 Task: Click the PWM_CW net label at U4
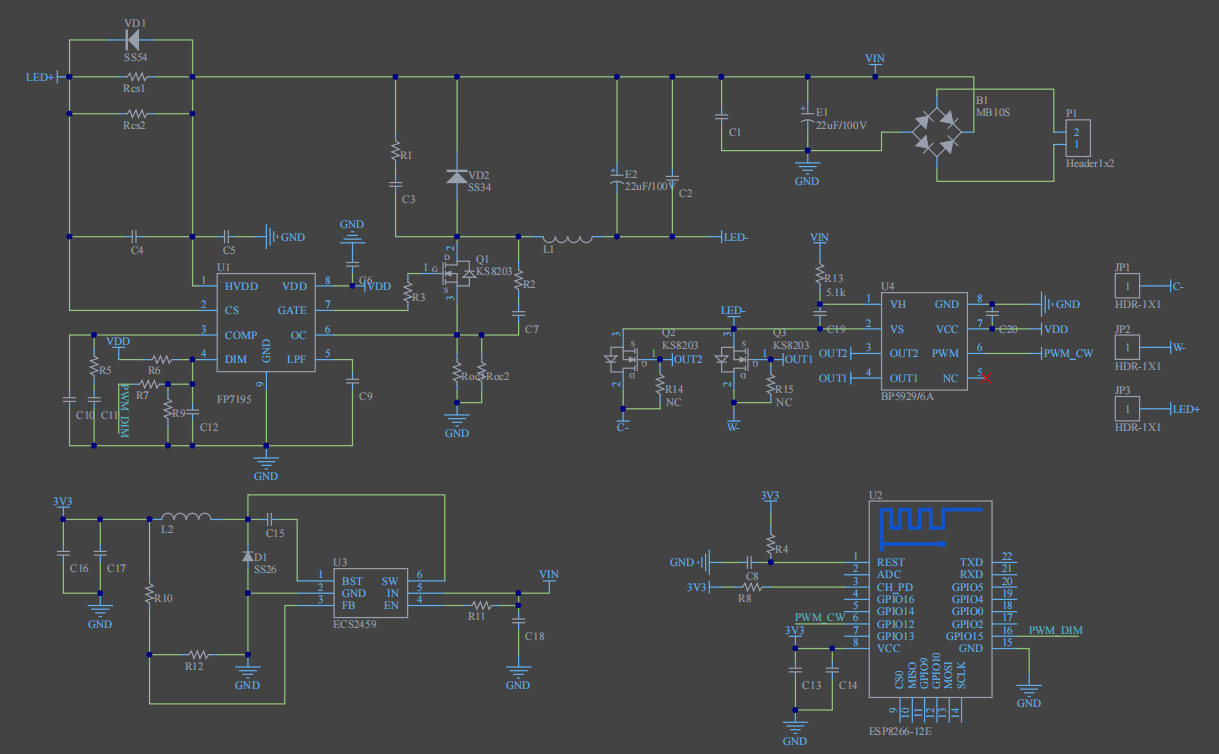1067,353
